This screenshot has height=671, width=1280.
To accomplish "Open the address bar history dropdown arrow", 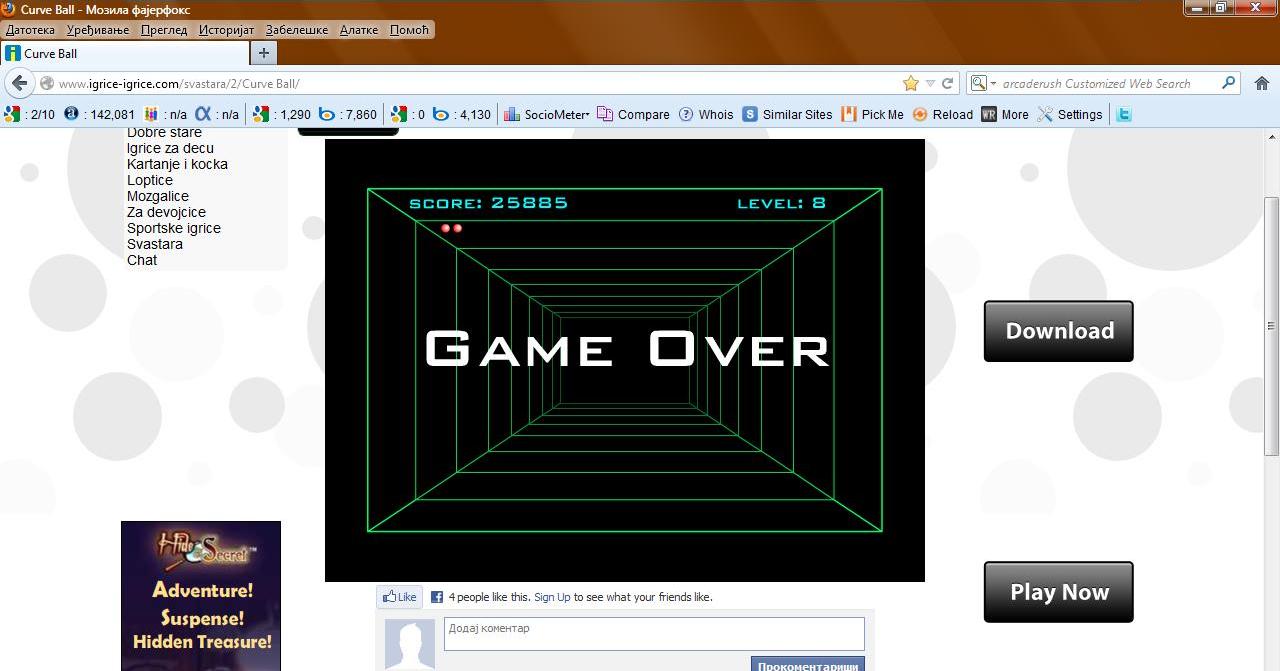I will (930, 83).
